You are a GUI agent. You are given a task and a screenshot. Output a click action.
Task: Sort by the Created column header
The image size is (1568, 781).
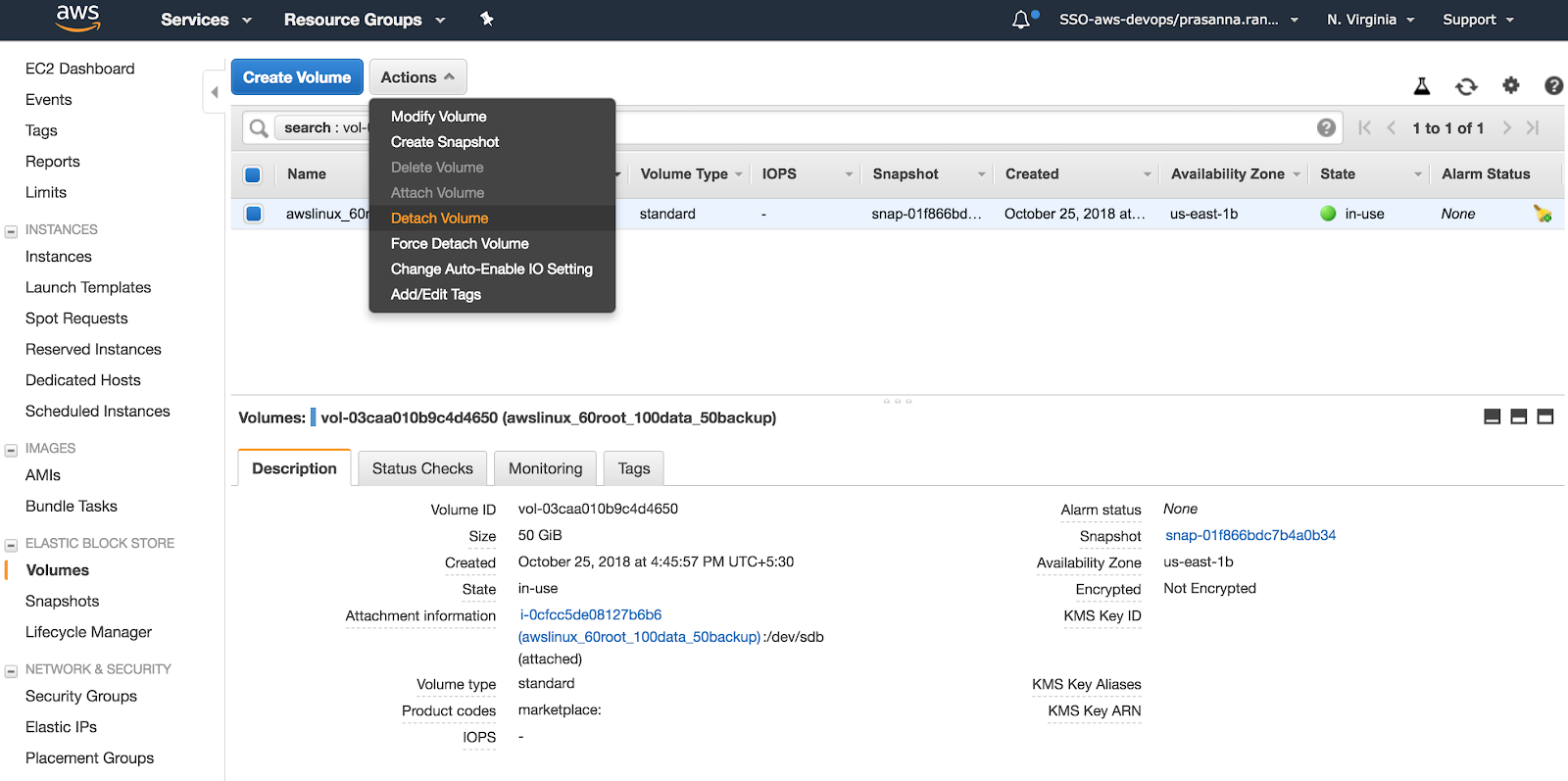[x=1032, y=174]
